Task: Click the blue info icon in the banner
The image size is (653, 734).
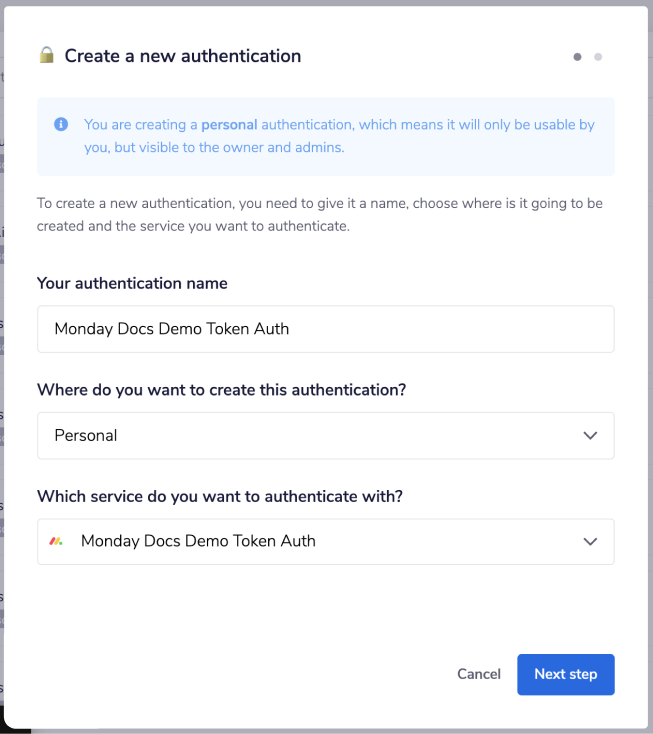Action: tap(61, 125)
